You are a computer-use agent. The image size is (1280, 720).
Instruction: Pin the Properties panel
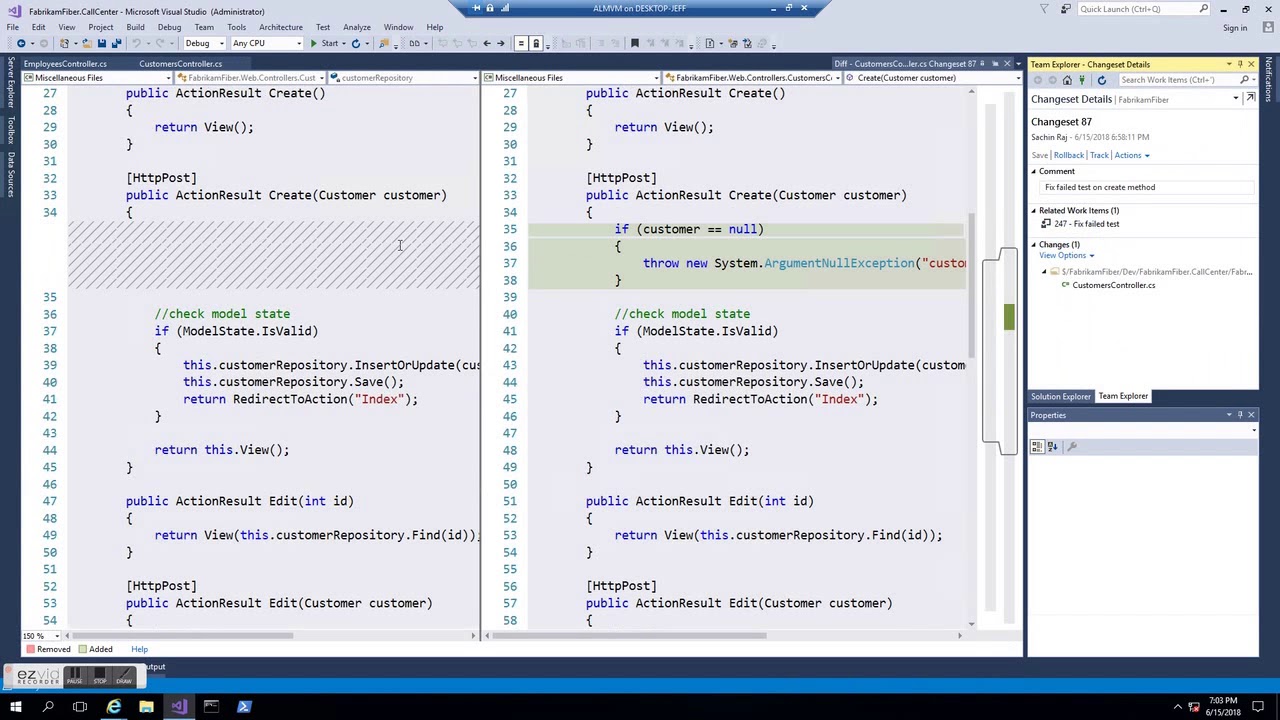pos(1240,415)
